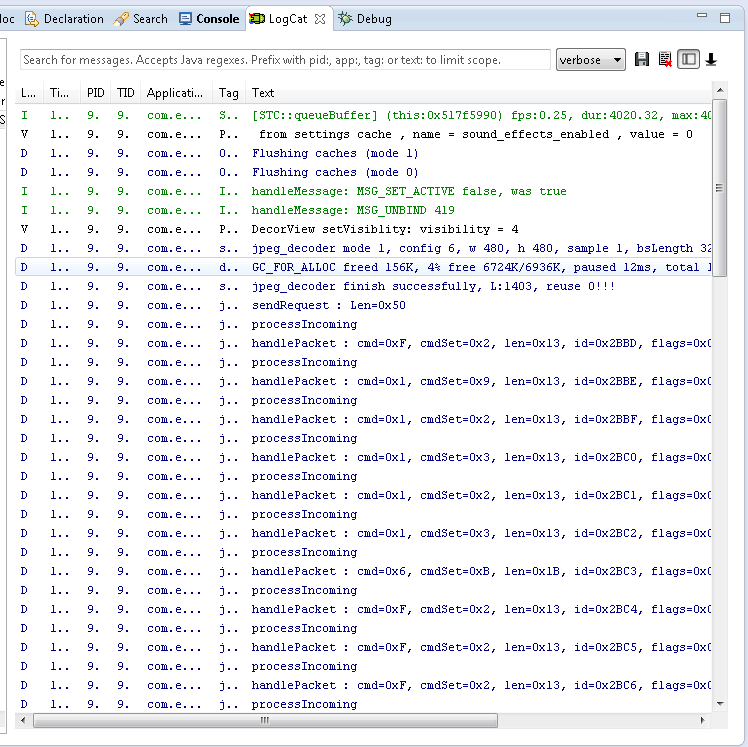Select the GC_FOR_ALLOC freed 156K row

pyautogui.click(x=364, y=268)
